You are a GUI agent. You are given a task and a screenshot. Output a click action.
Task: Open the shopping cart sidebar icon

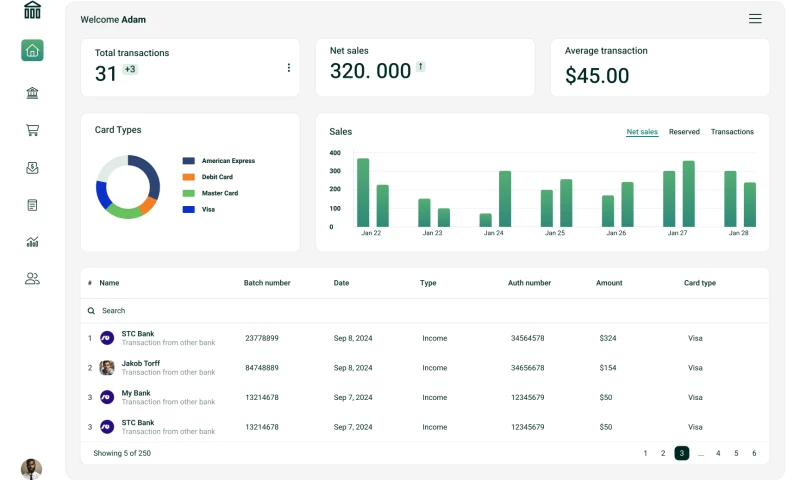(32, 130)
